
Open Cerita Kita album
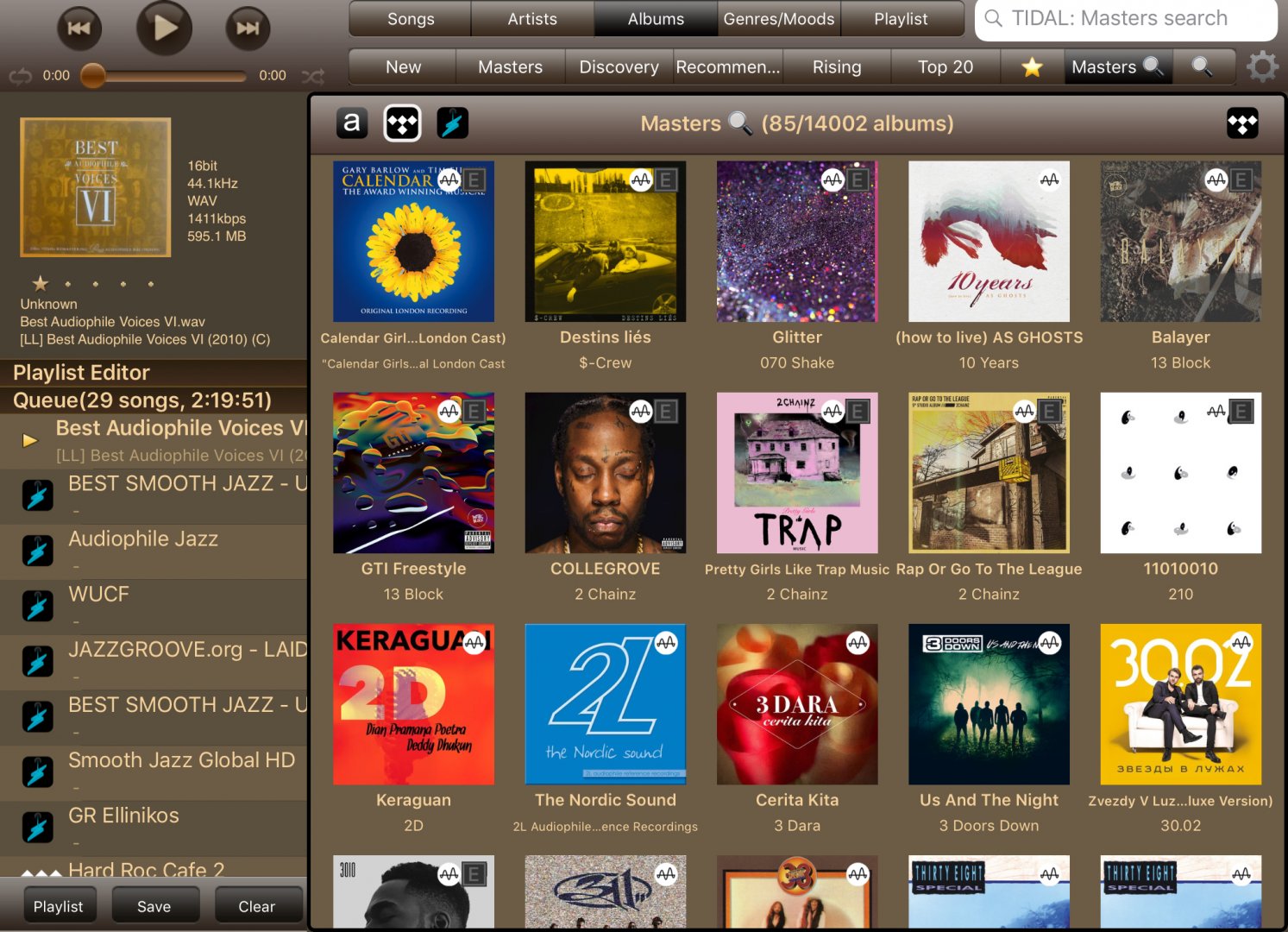coord(797,704)
